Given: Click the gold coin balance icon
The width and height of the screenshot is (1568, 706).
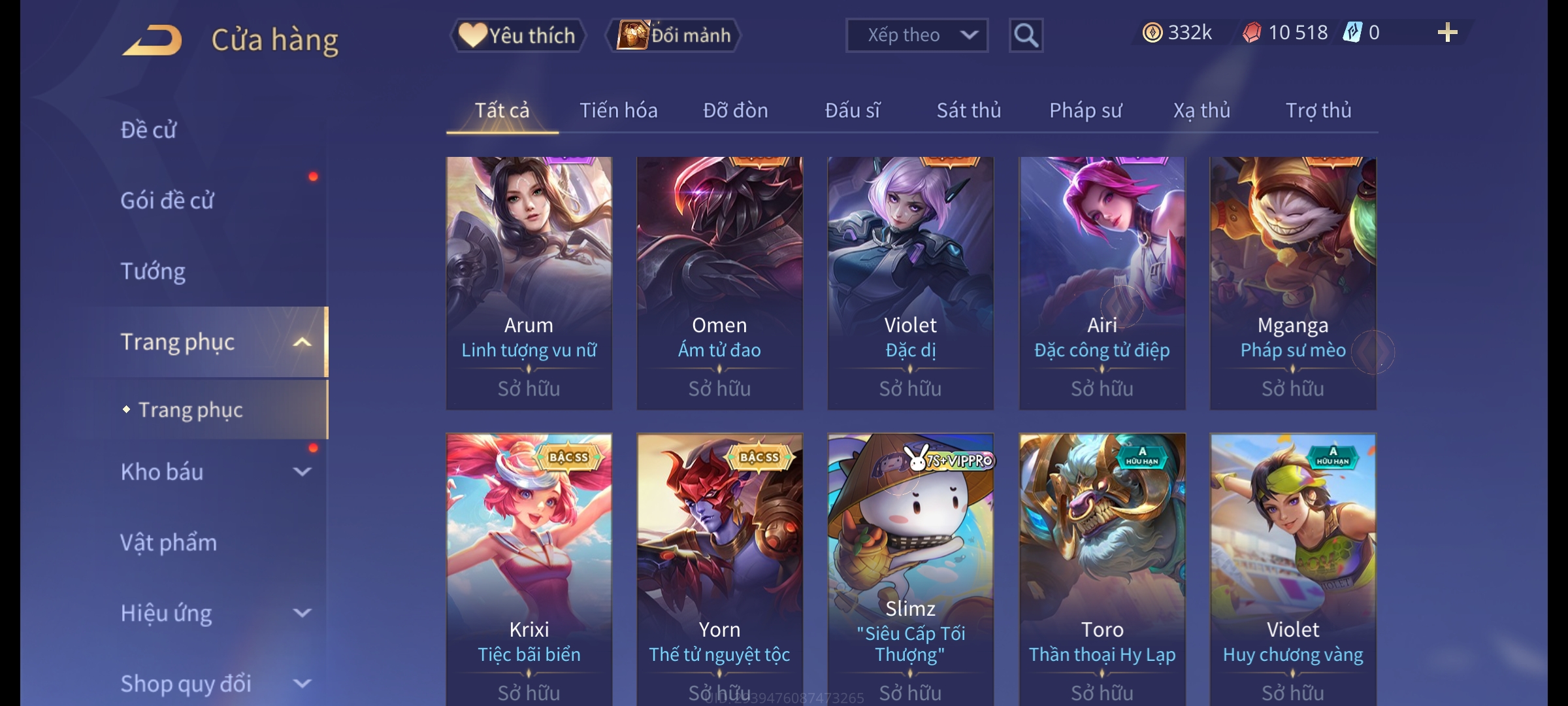Looking at the screenshot, I should pyautogui.click(x=1152, y=33).
